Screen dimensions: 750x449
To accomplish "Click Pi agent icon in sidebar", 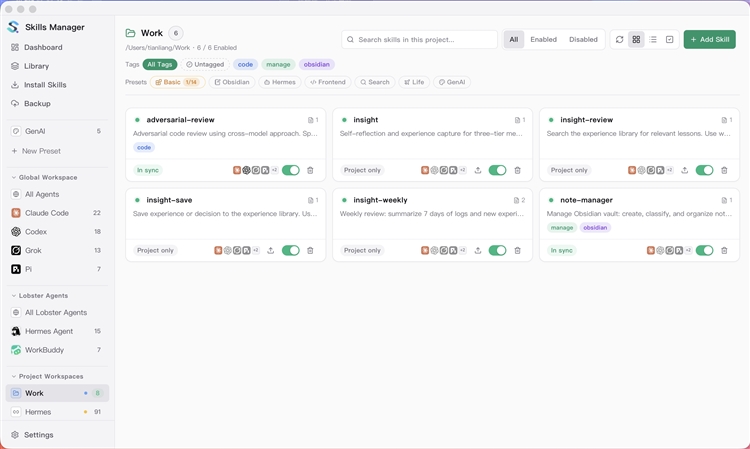I will click(x=16, y=269).
